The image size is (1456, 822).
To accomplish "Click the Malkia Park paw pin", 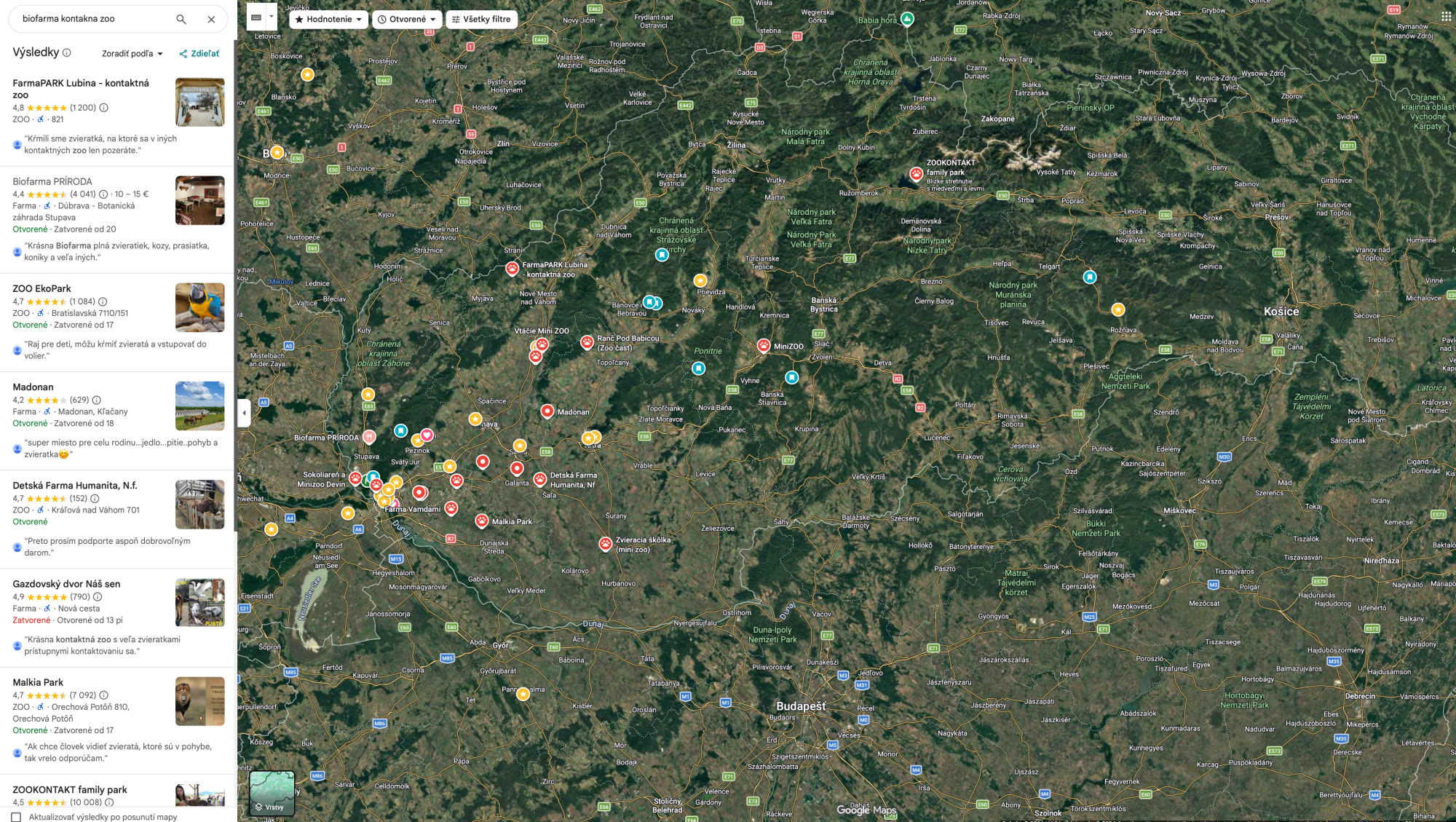I will click(482, 521).
